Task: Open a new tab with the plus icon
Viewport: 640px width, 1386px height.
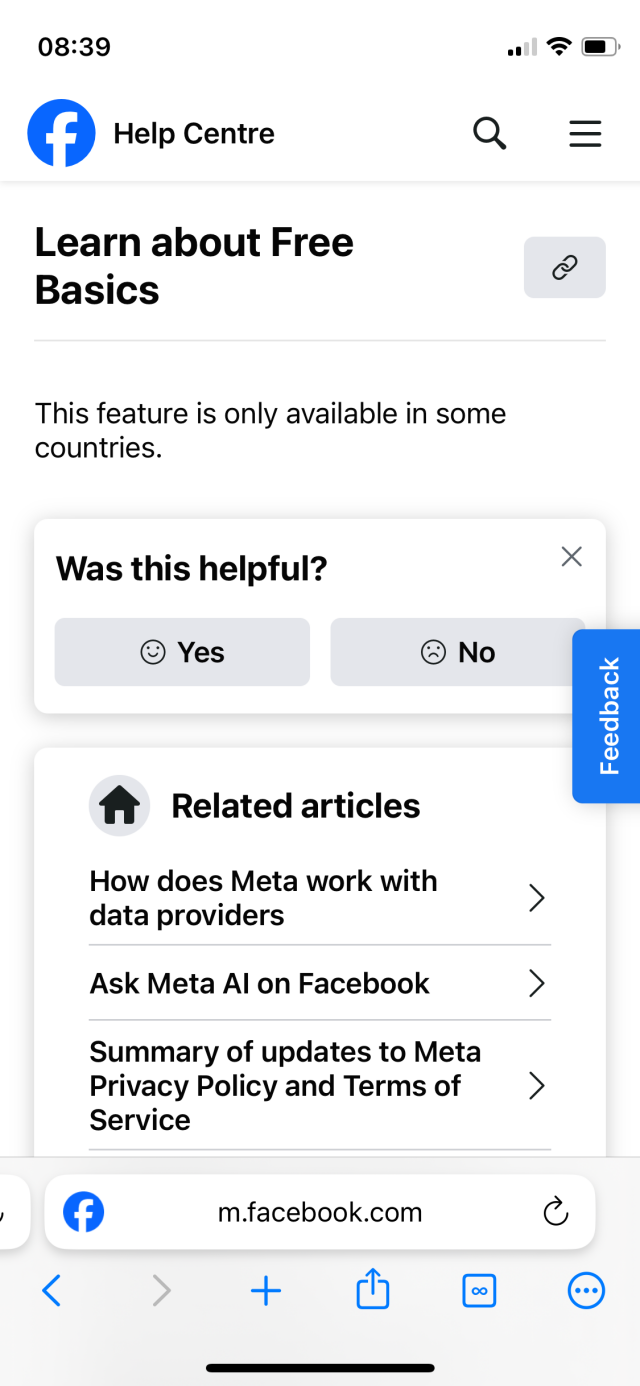Action: (265, 1290)
